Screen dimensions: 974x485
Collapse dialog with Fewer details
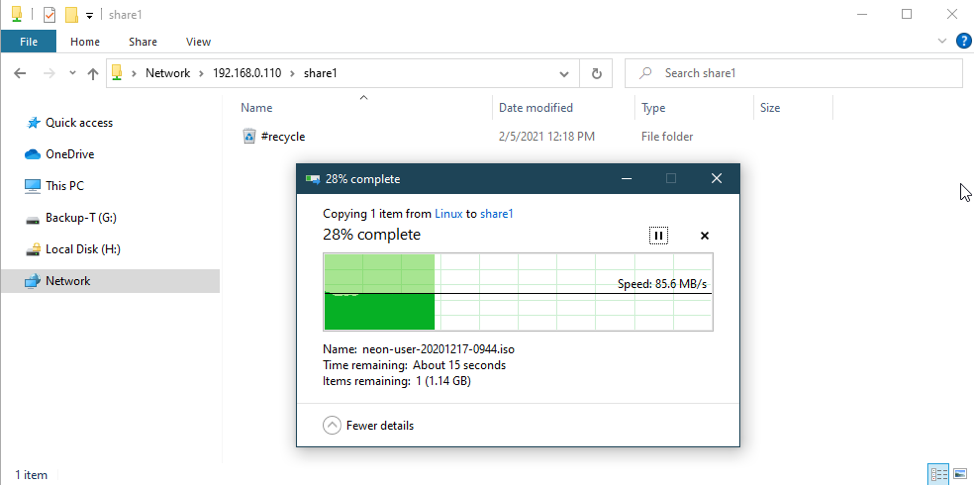coord(369,425)
